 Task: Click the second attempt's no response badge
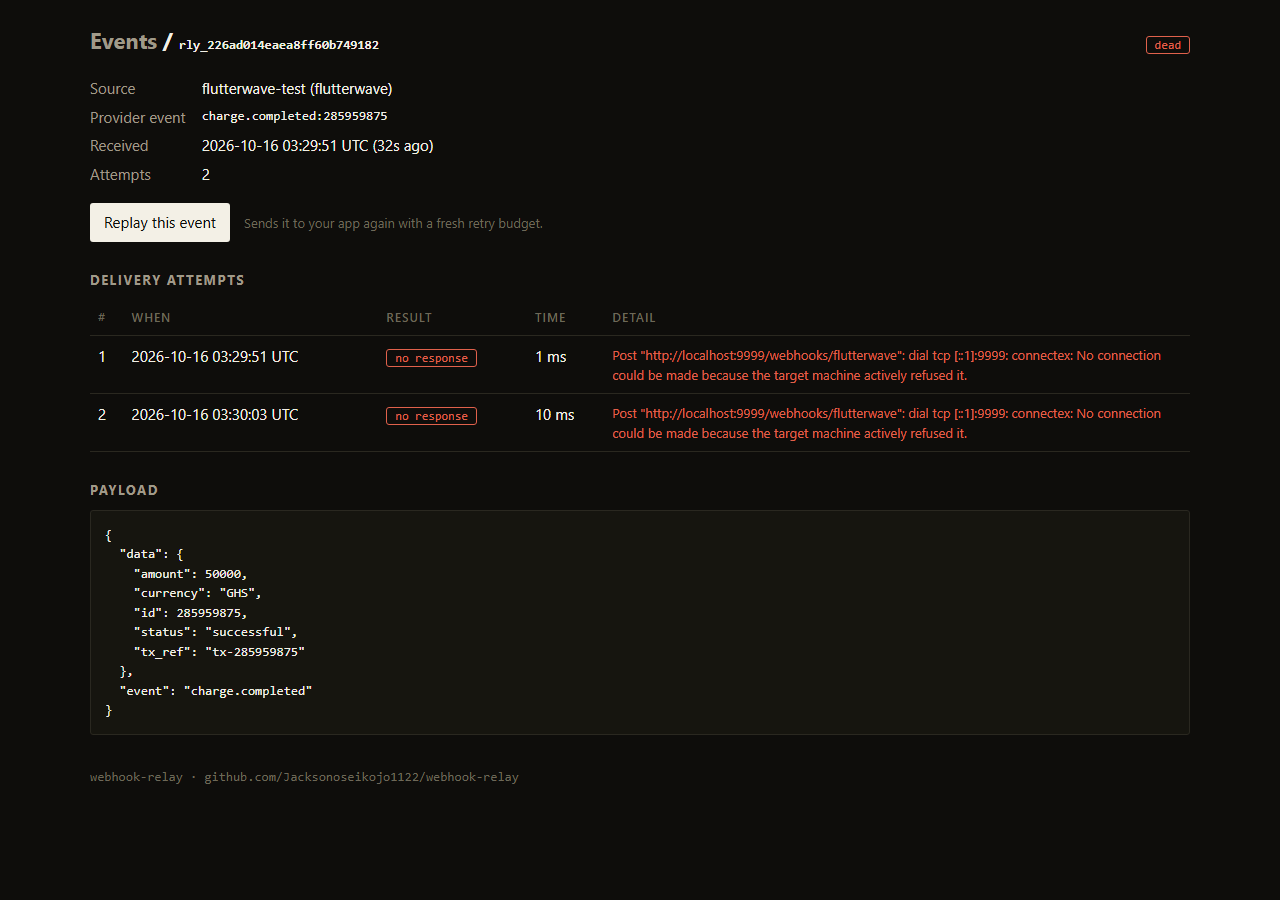point(431,416)
